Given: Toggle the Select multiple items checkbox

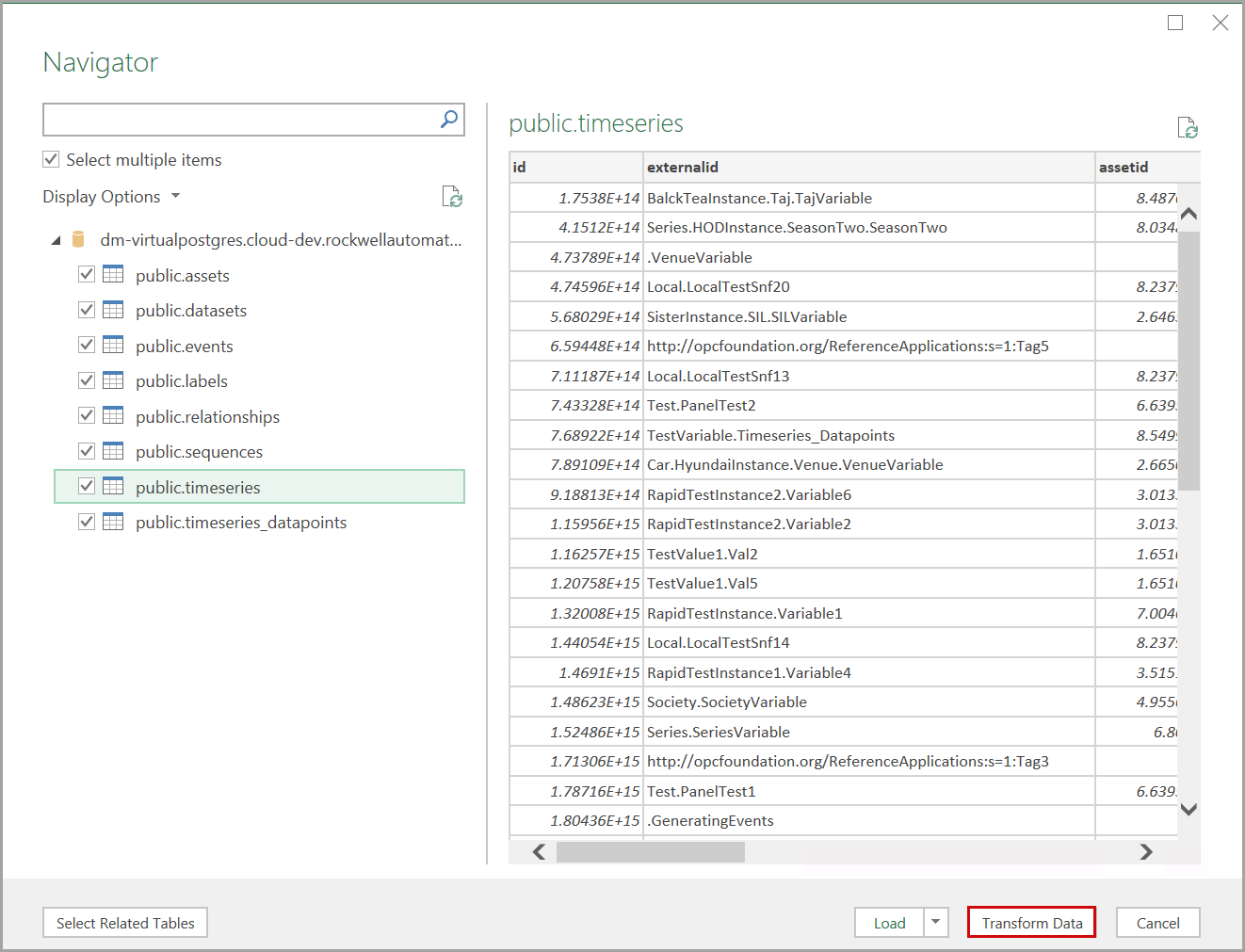Looking at the screenshot, I should [x=52, y=159].
